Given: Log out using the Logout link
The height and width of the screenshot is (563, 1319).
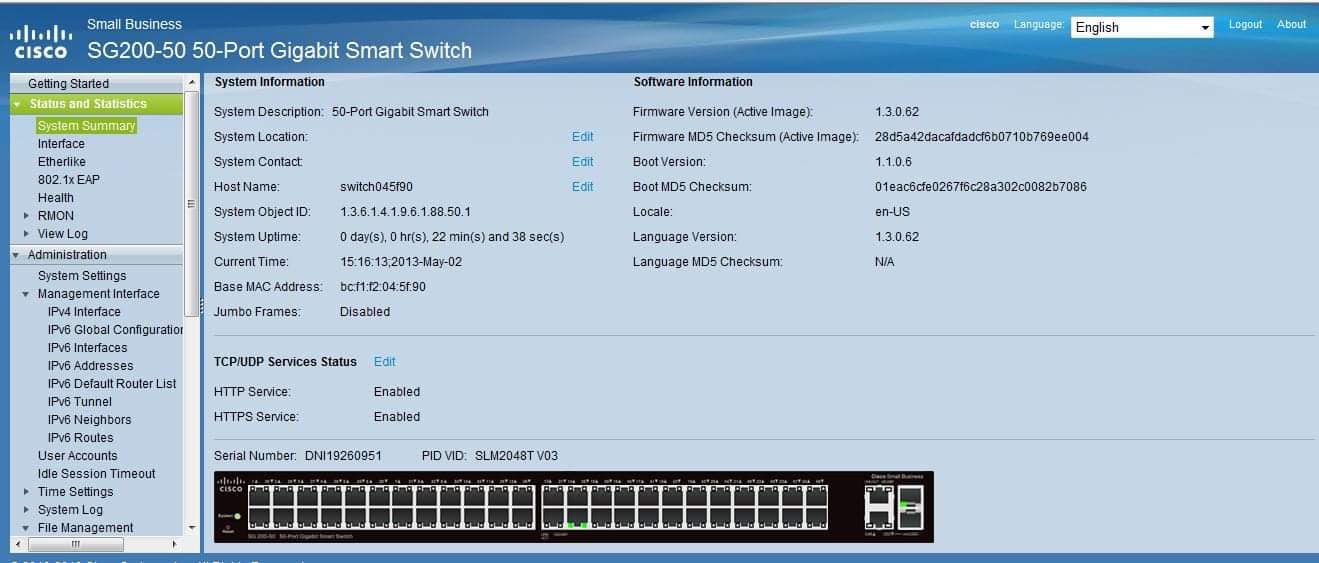Looking at the screenshot, I should (x=1246, y=24).
